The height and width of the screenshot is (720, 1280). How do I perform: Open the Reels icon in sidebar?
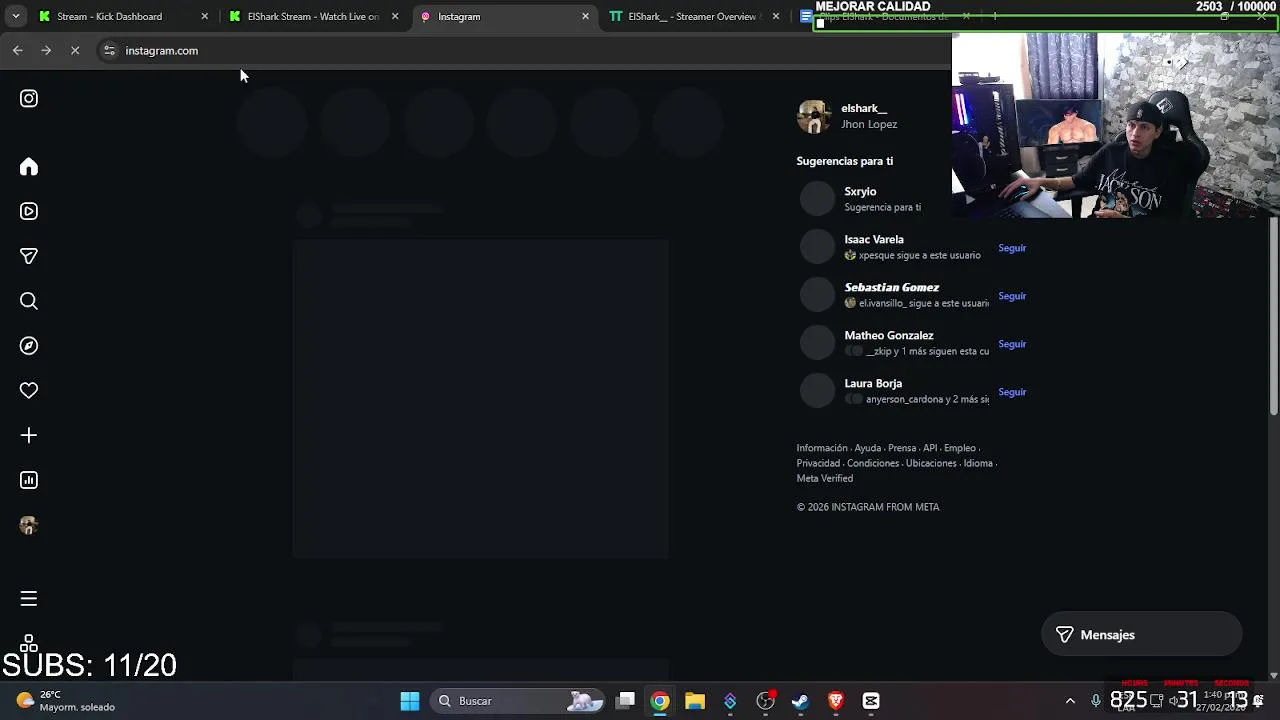click(x=29, y=211)
